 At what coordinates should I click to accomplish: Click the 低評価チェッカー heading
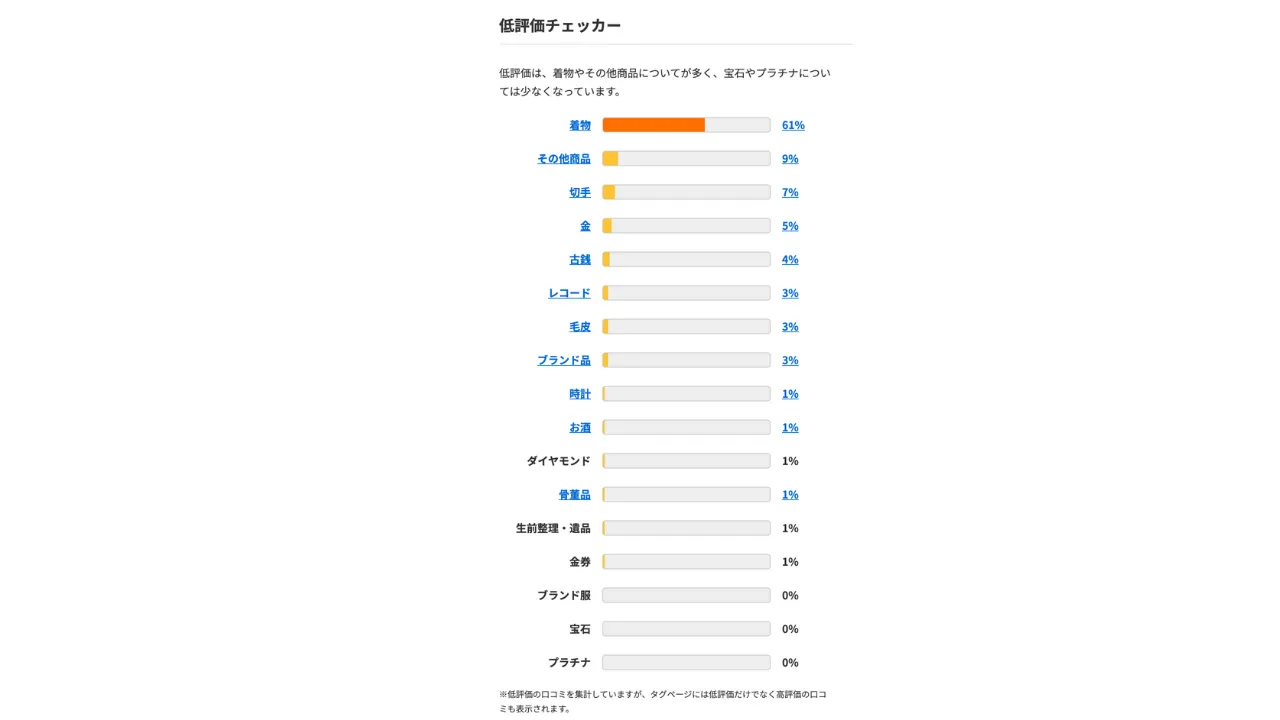point(560,26)
